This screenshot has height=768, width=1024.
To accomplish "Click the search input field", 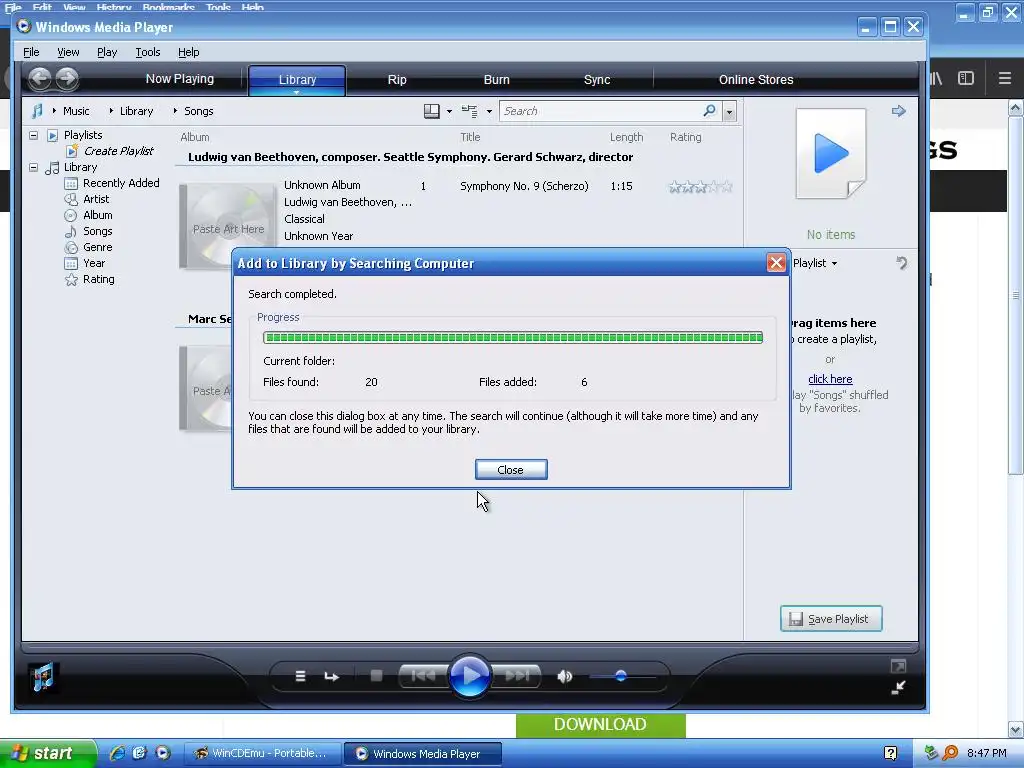I will coord(601,111).
